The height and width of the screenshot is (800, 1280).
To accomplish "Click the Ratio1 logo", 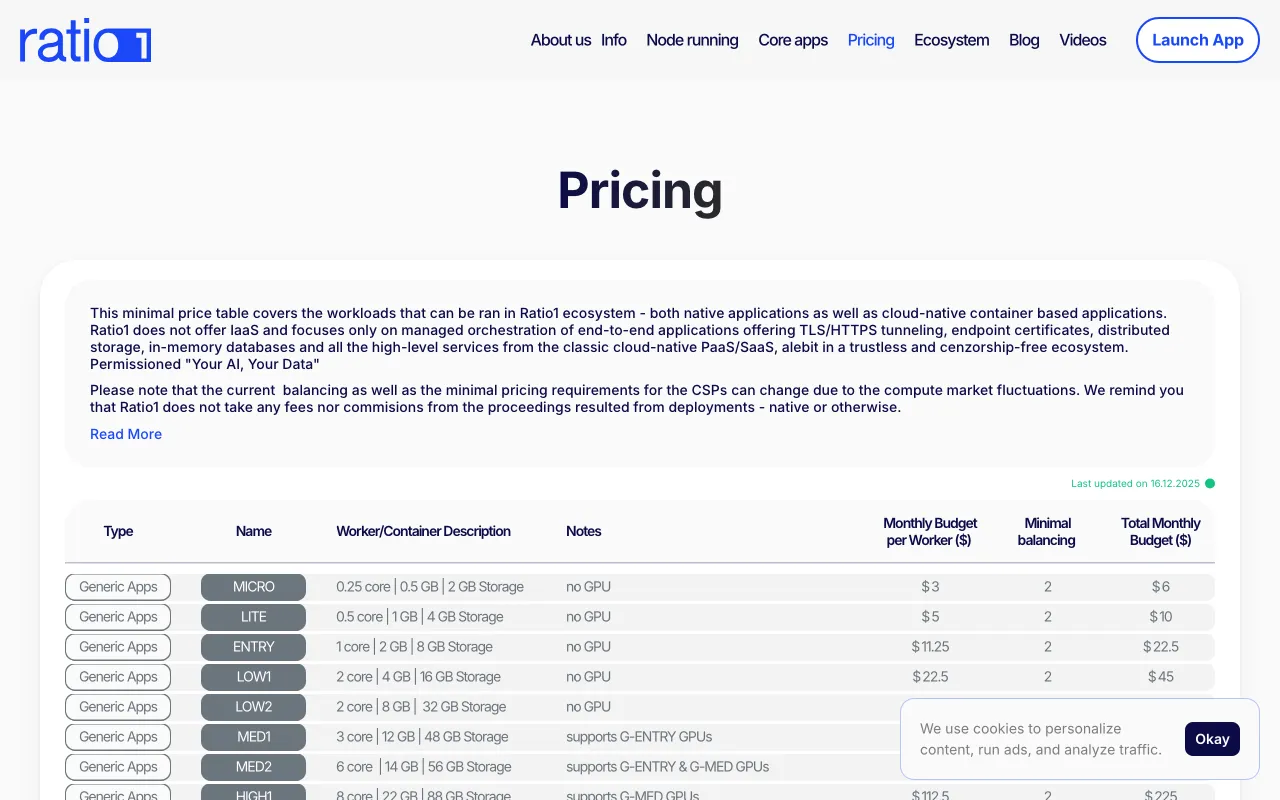I will pyautogui.click(x=85, y=40).
